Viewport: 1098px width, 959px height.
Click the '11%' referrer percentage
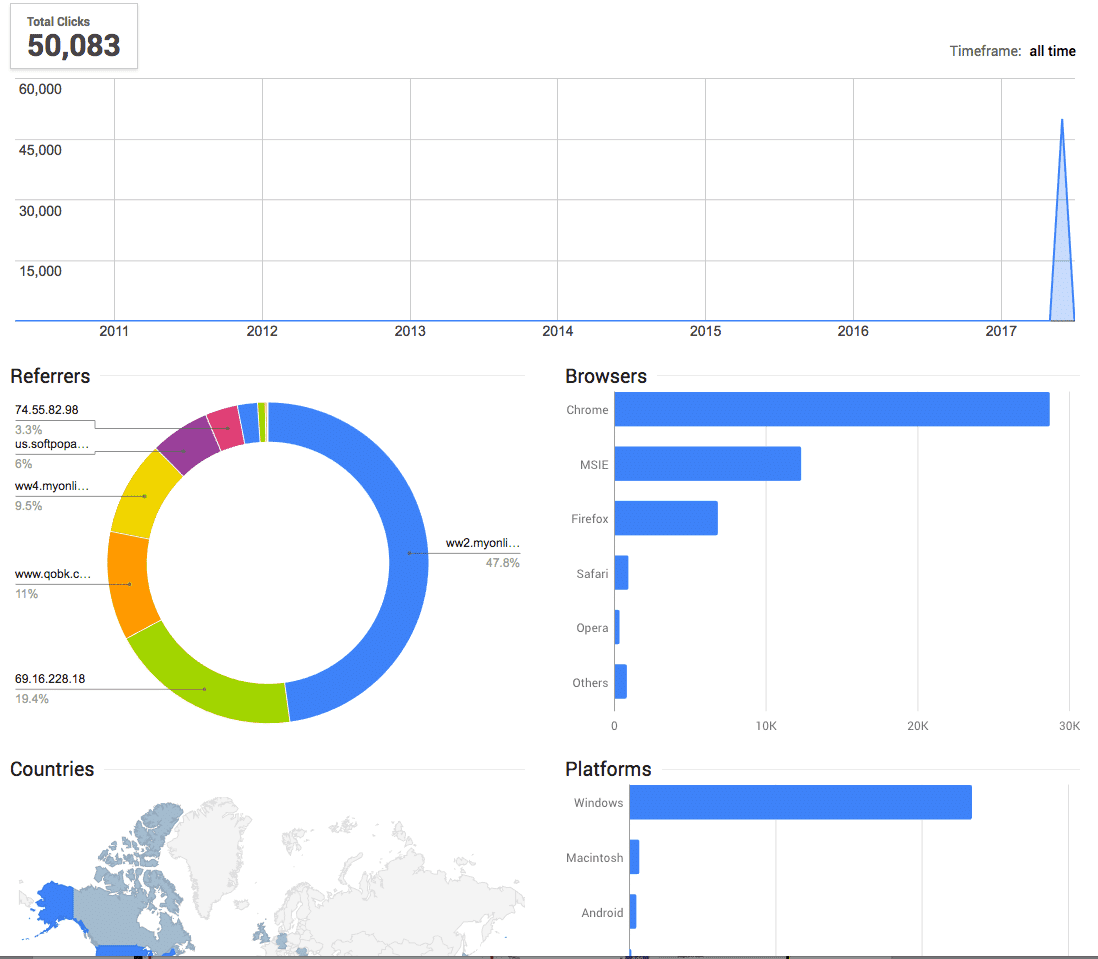(x=27, y=594)
